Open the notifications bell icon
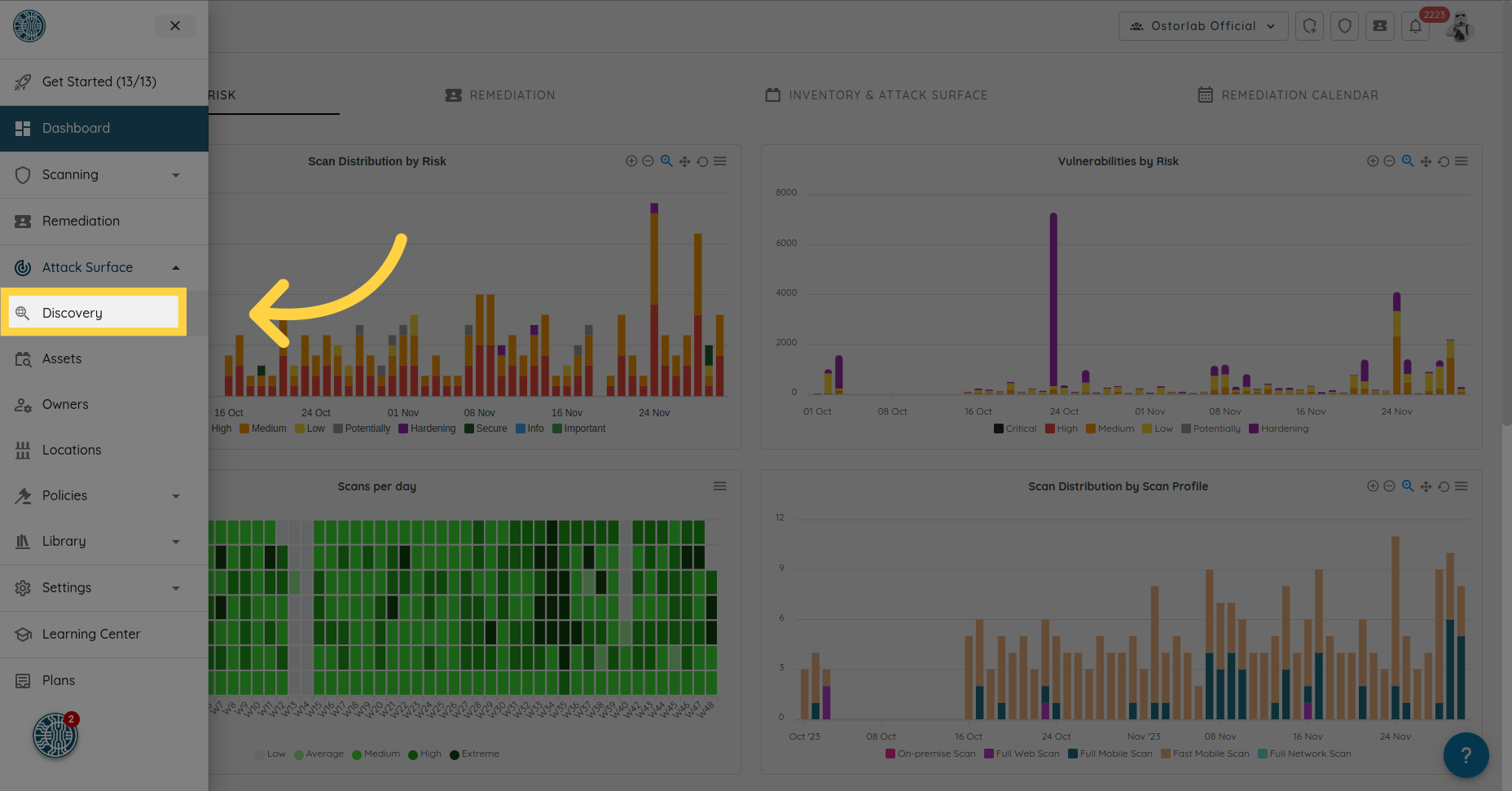1512x791 pixels. (x=1416, y=26)
